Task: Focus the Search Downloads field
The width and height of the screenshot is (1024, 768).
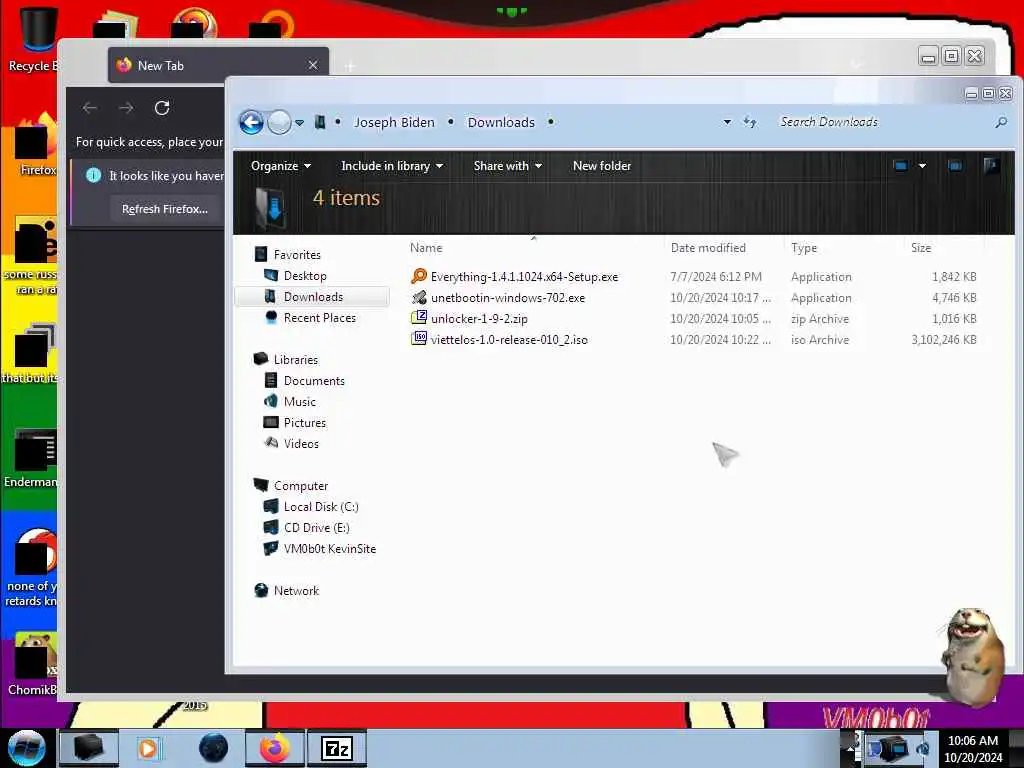Action: 883,122
